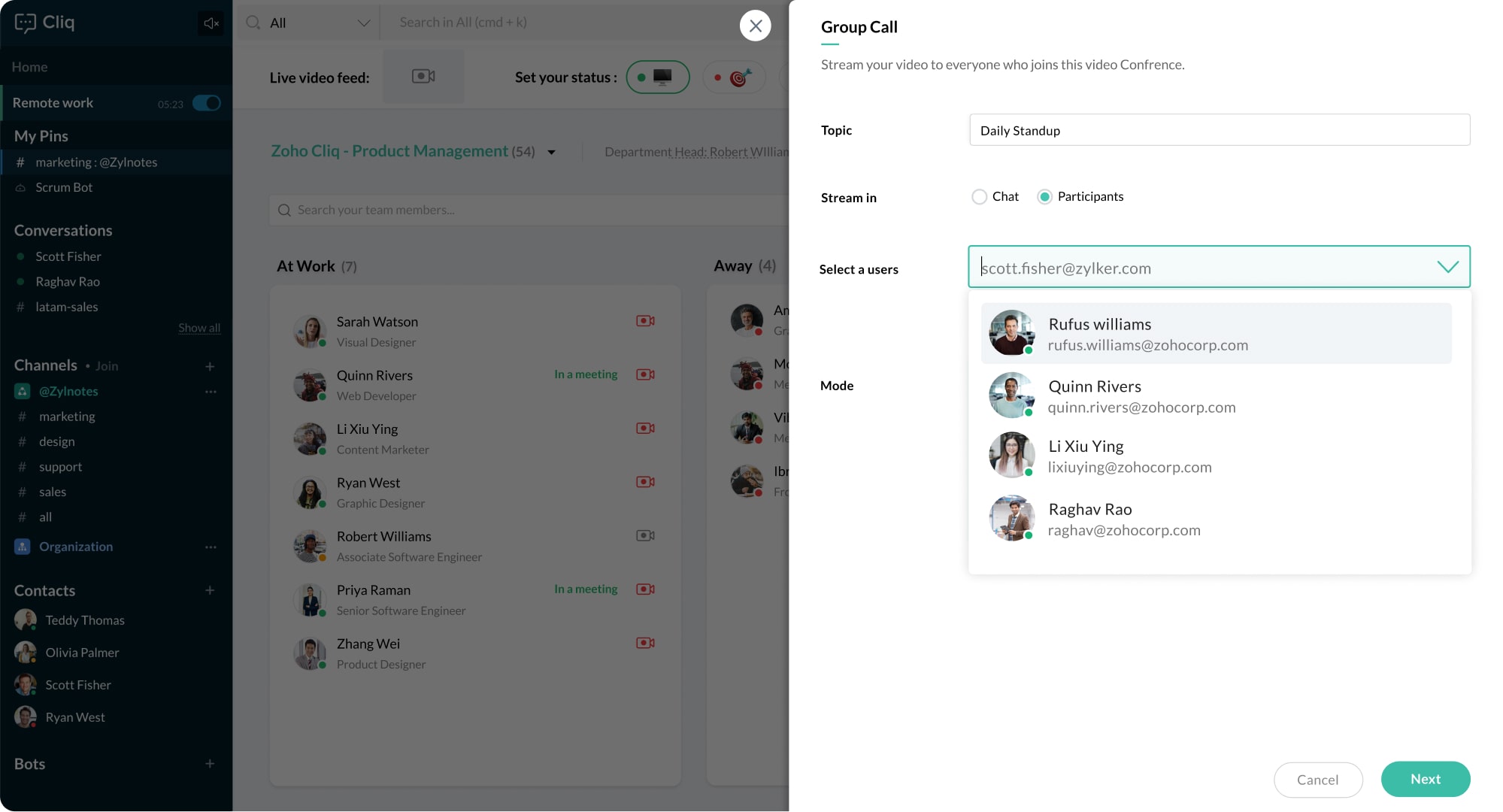Close the Group Call panel with X
The height and width of the screenshot is (812, 1503).
pos(755,26)
